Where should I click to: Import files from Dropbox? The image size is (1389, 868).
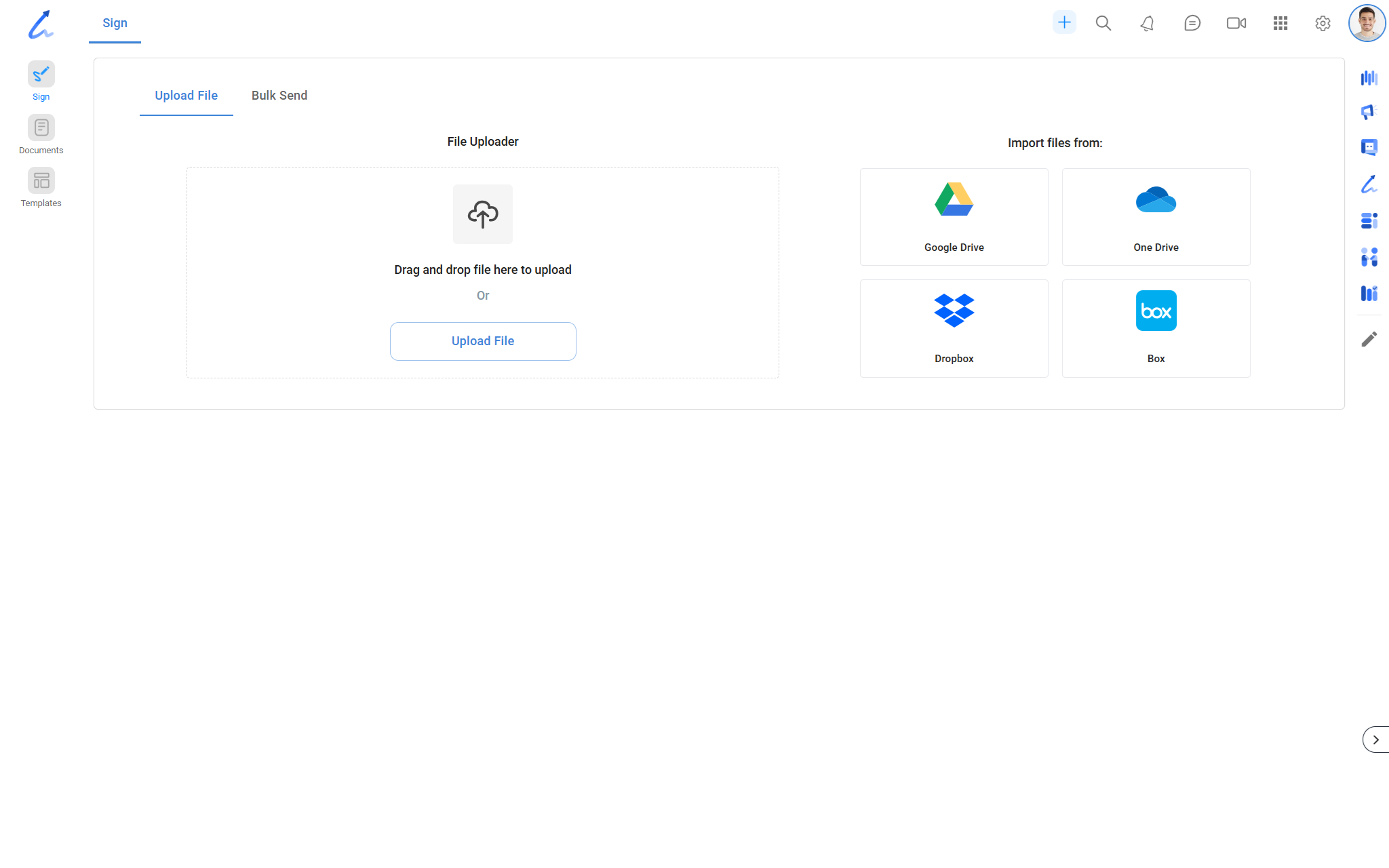pos(954,328)
